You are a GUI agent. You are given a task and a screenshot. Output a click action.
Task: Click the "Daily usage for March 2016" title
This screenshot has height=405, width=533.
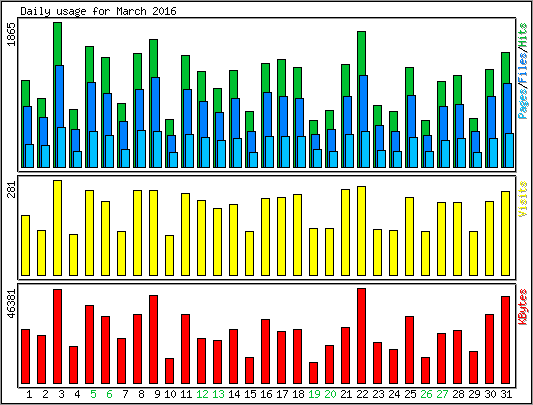pyautogui.click(x=98, y=11)
